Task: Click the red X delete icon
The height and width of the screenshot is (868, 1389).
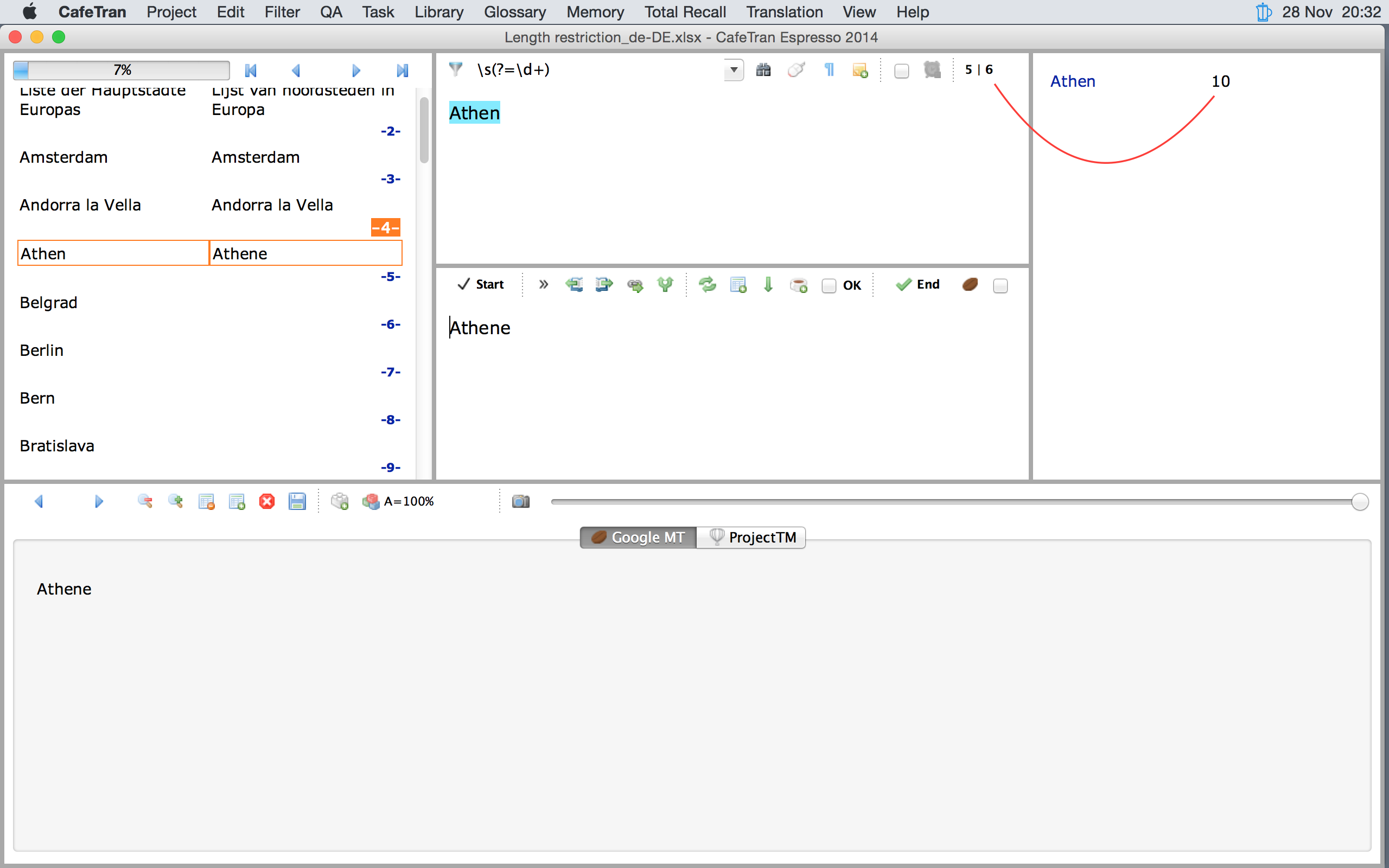Action: [x=267, y=501]
